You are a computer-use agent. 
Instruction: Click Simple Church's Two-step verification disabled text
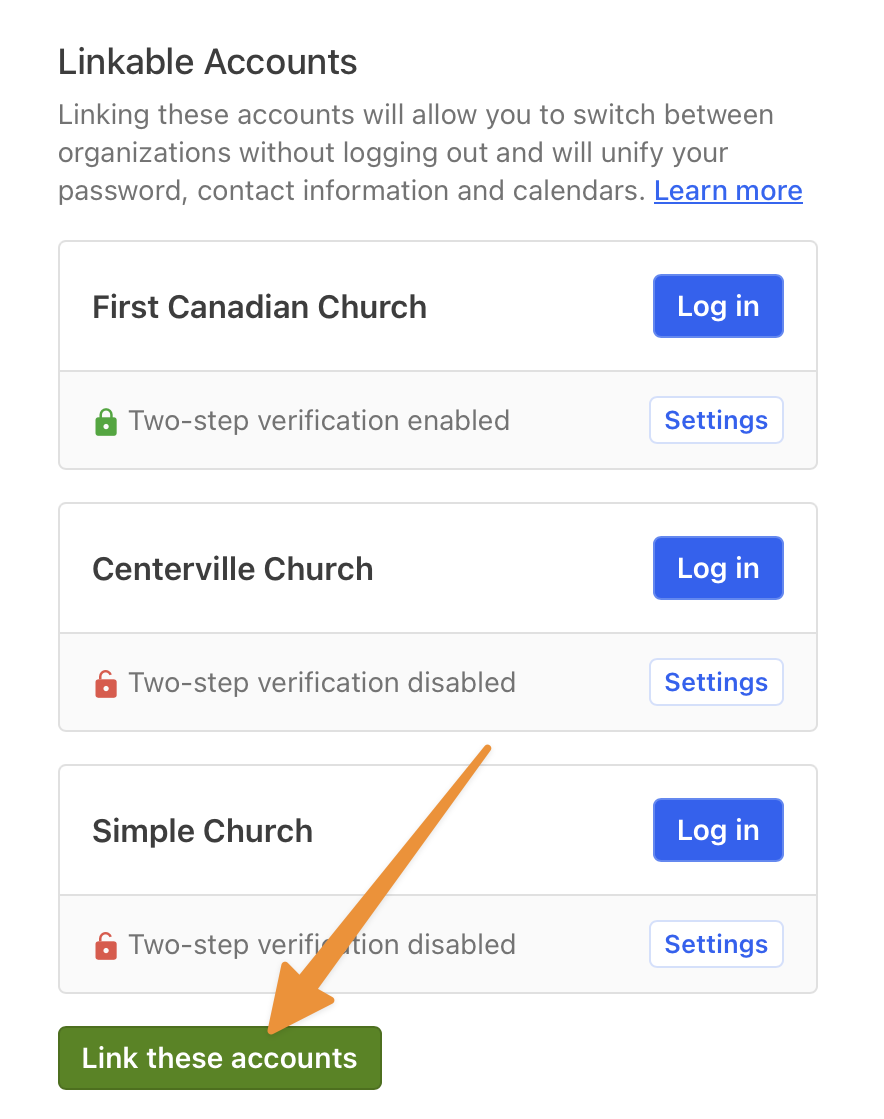pyautogui.click(x=322, y=944)
